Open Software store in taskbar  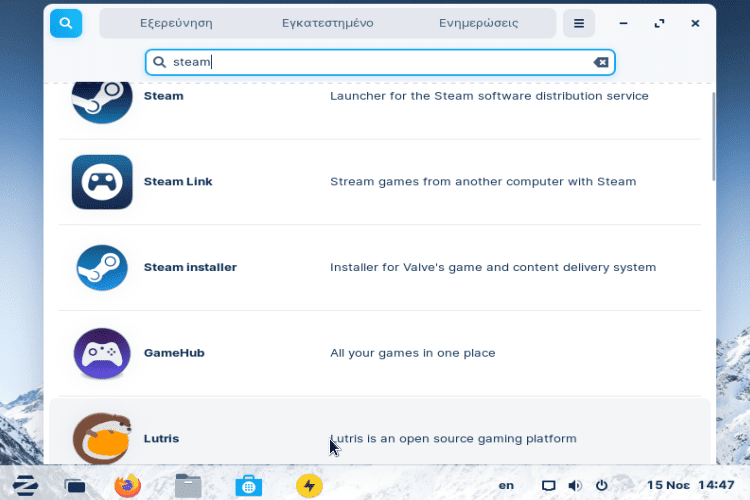click(249, 486)
